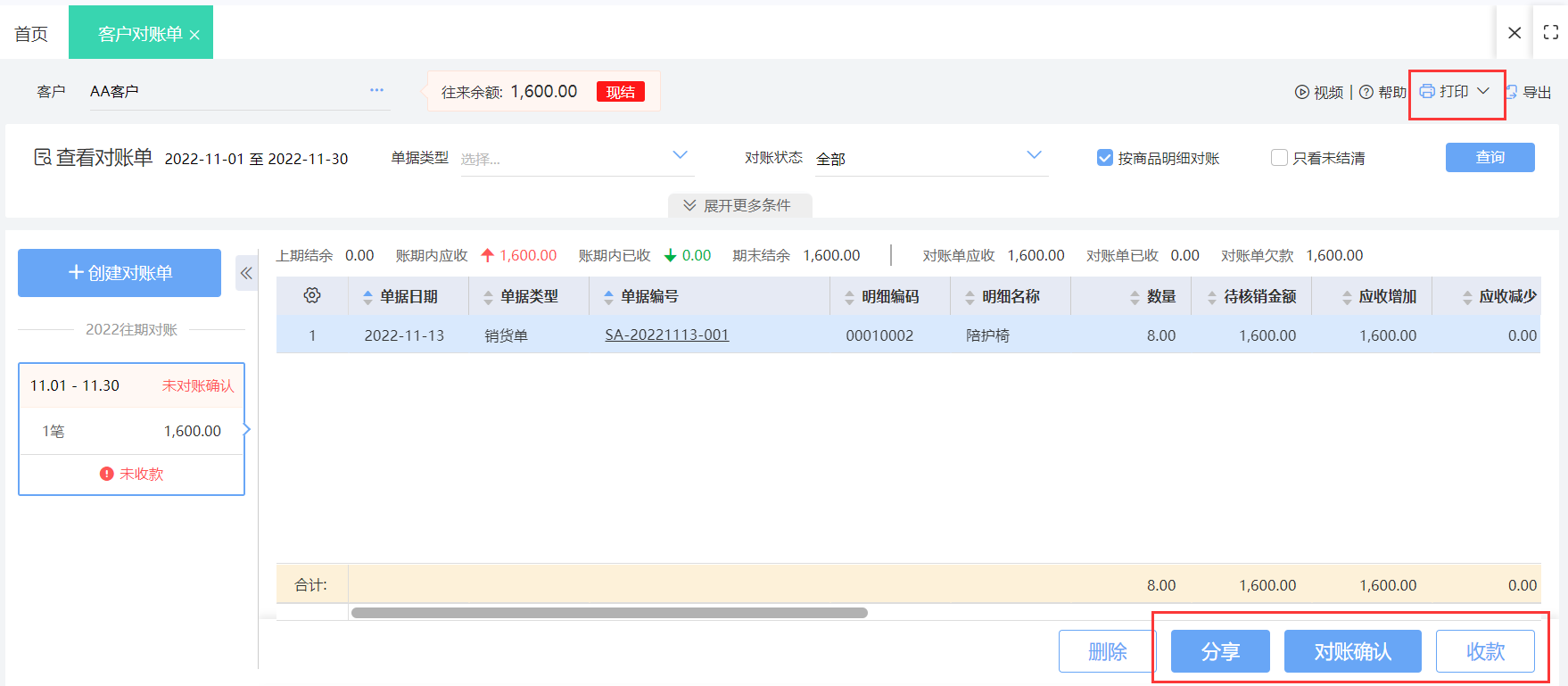Click the 对账确认 button
1568x686 pixels.
pyautogui.click(x=1351, y=651)
